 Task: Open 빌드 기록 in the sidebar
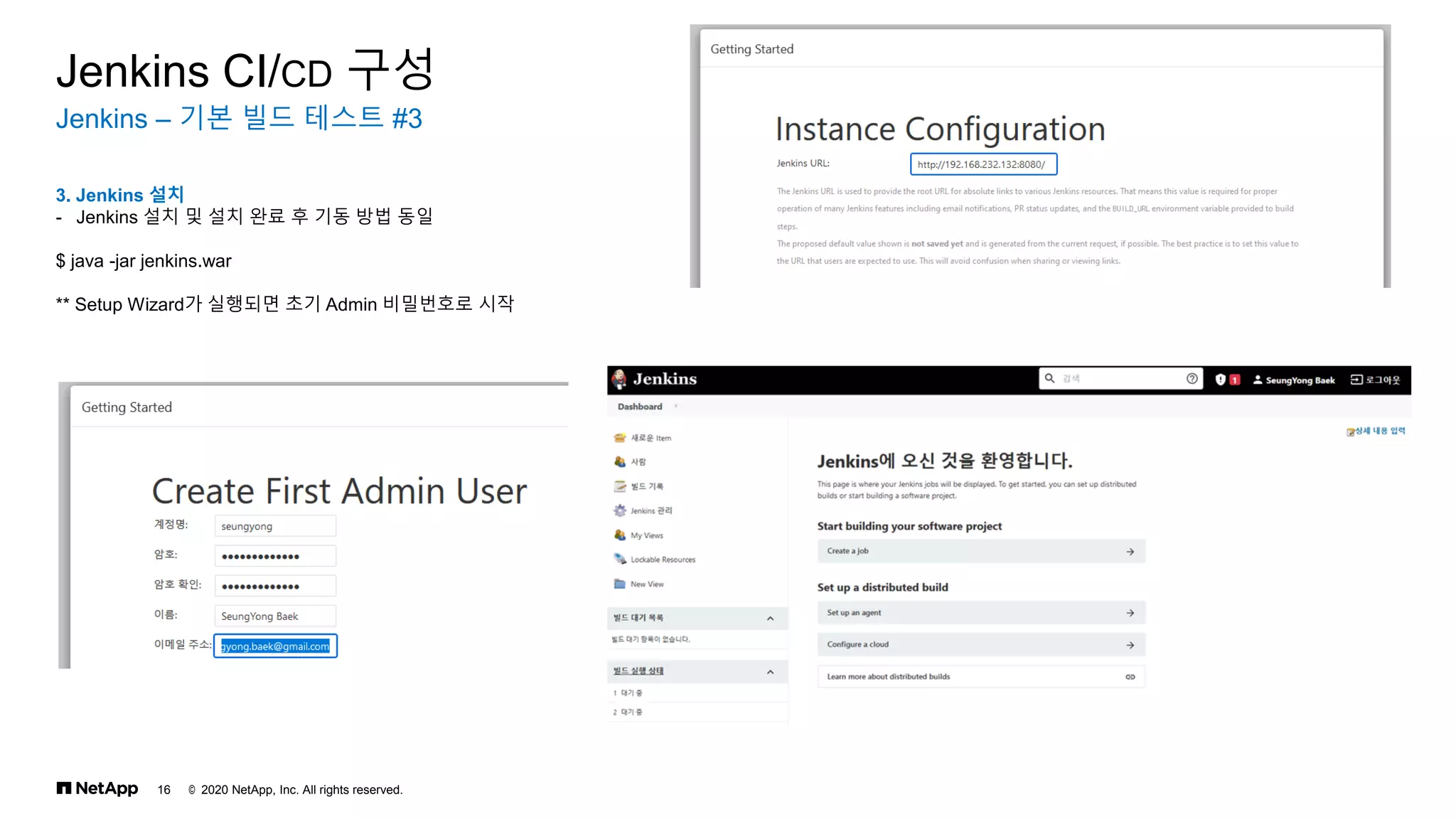click(647, 486)
